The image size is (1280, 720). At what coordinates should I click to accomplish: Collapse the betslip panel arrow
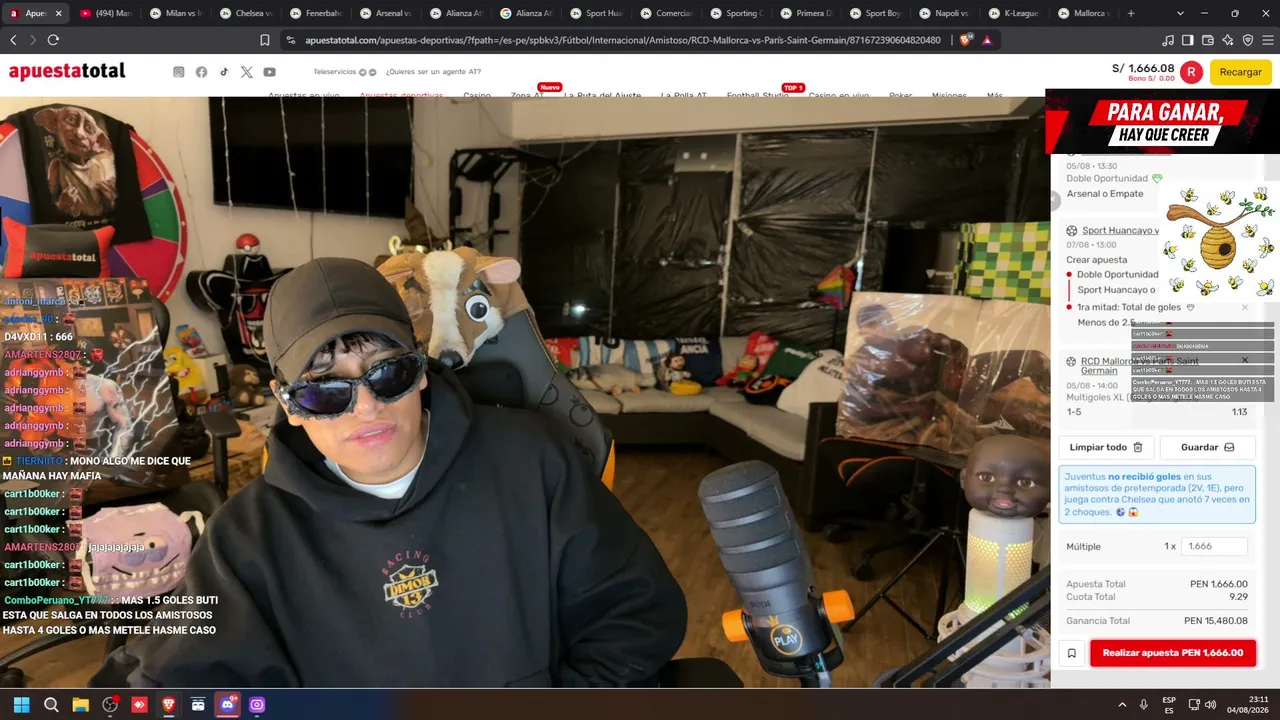(x=1054, y=201)
